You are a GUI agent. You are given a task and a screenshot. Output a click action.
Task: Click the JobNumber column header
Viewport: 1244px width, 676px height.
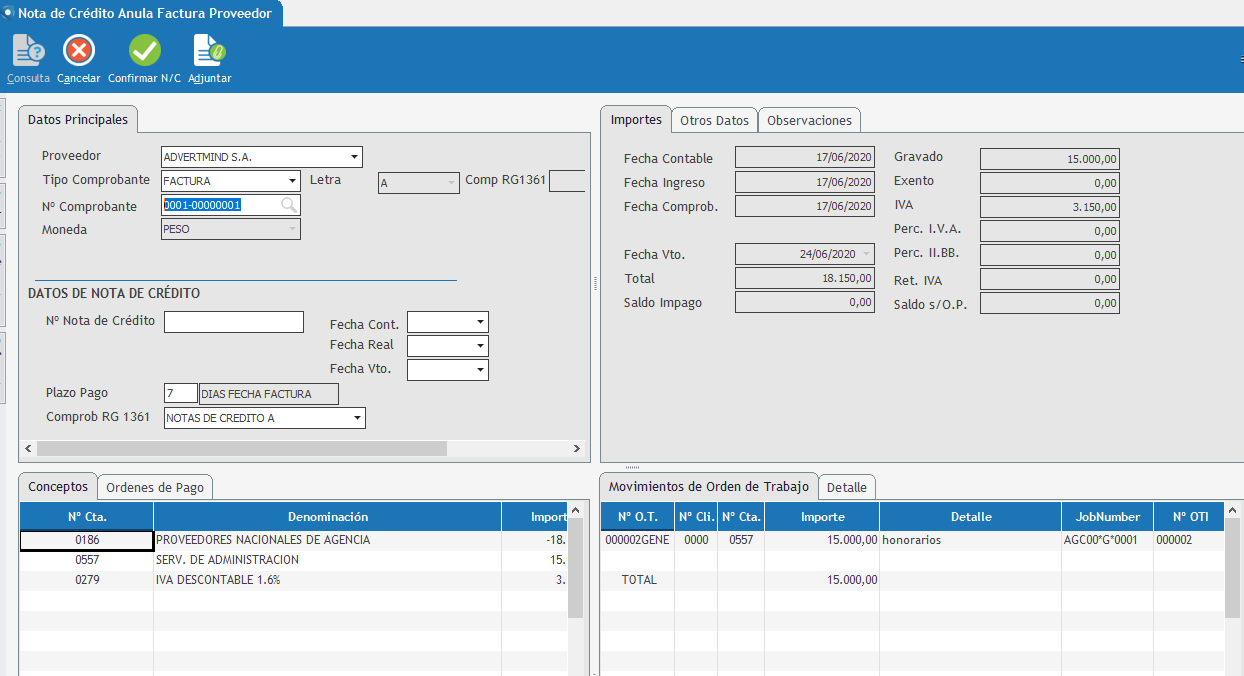pos(1106,517)
